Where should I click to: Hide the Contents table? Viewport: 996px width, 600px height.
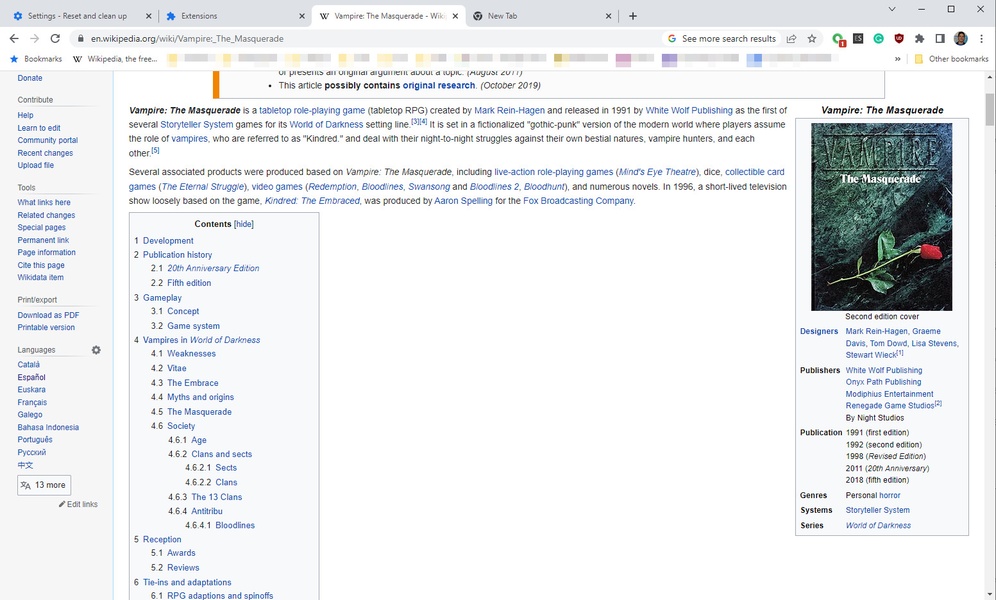[244, 224]
